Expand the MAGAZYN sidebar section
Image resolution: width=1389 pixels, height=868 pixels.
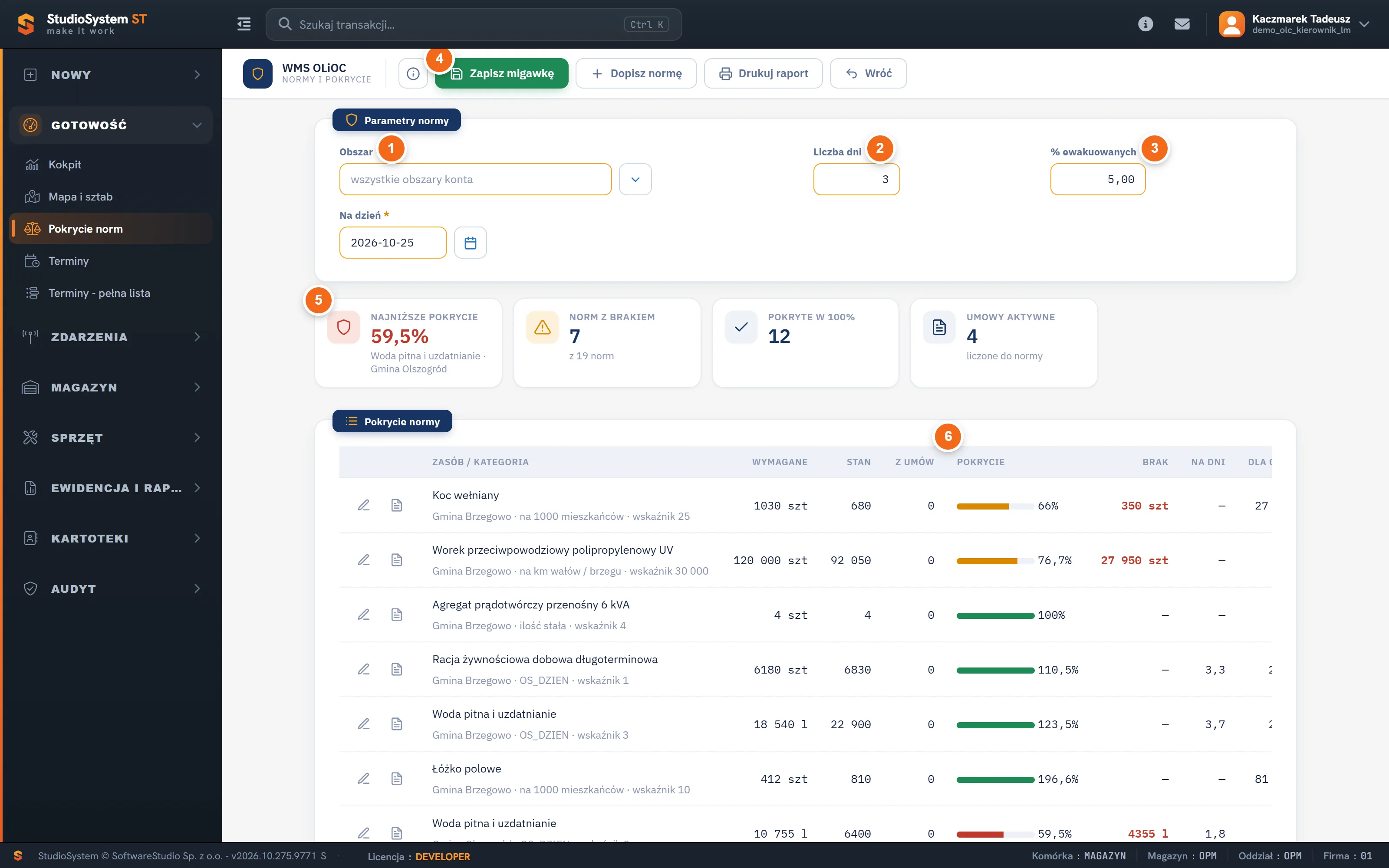(111, 388)
